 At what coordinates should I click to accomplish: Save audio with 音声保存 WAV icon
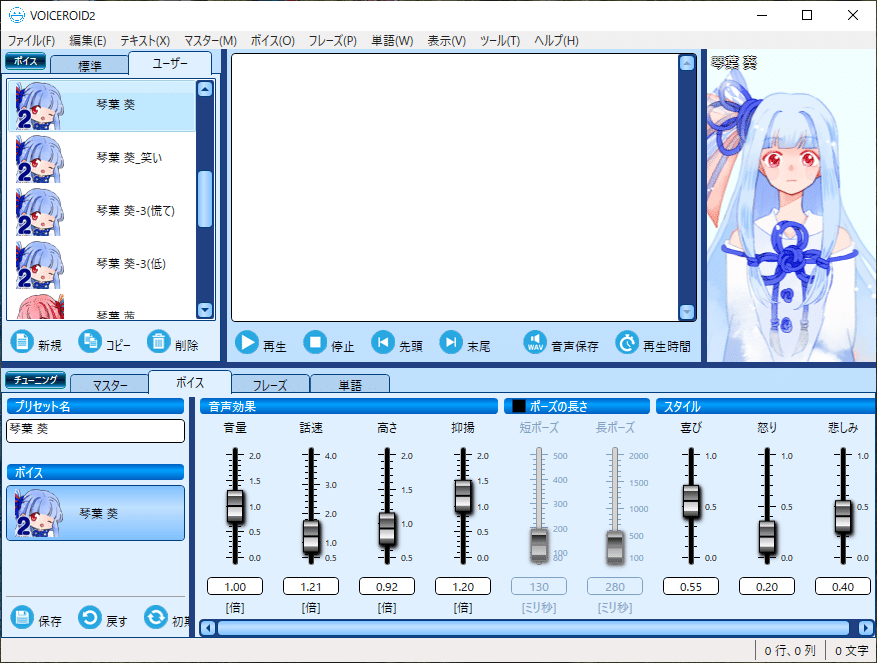[x=535, y=342]
